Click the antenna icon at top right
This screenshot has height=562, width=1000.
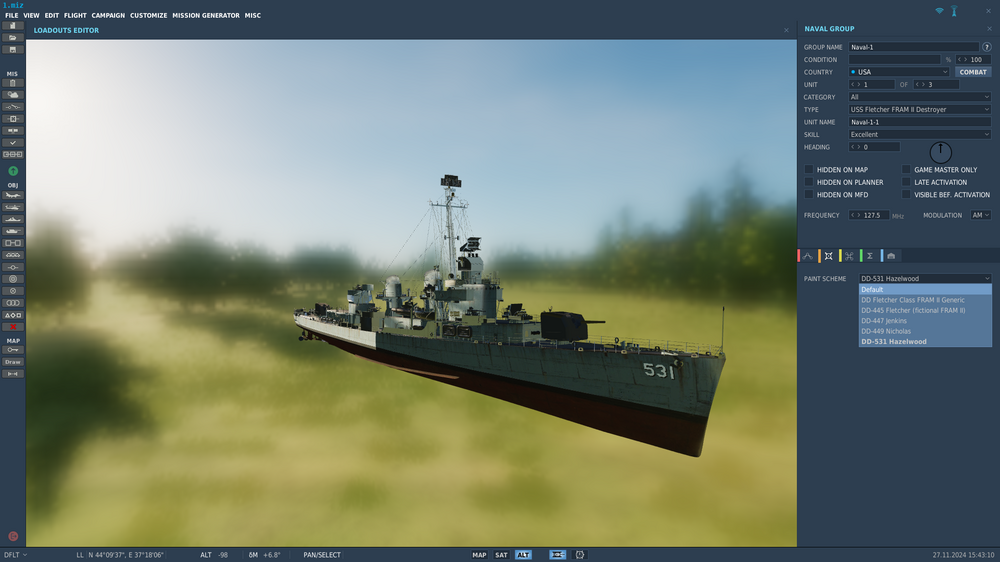click(954, 11)
